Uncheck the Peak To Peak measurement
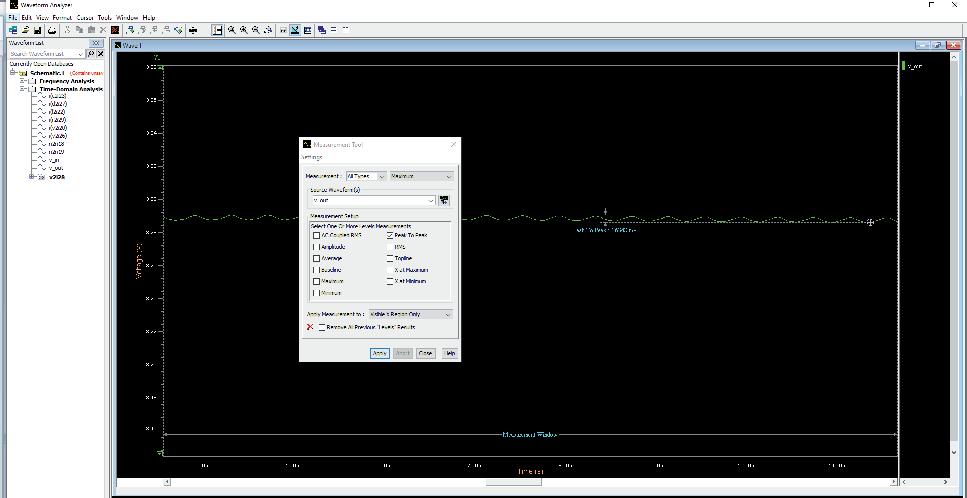 click(390, 235)
